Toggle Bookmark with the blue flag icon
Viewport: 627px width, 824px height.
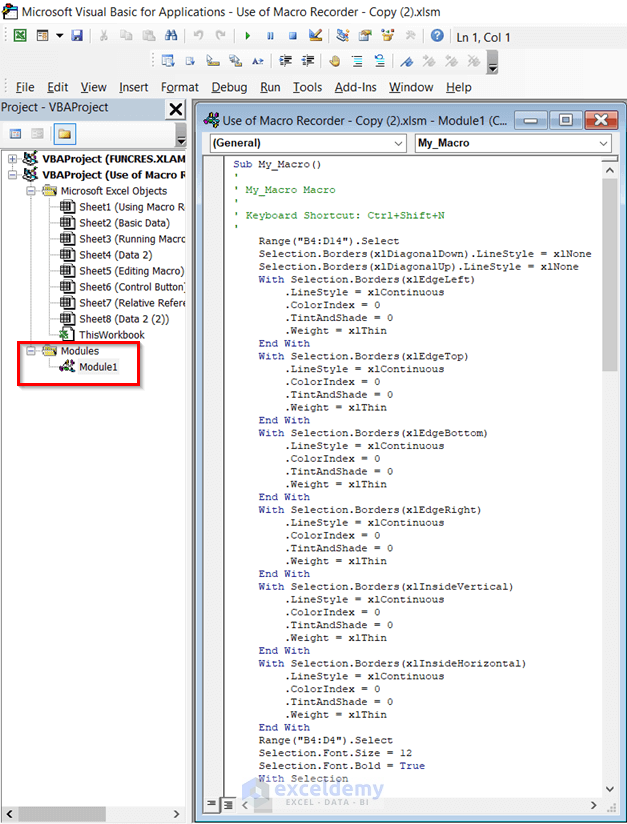tap(406, 61)
